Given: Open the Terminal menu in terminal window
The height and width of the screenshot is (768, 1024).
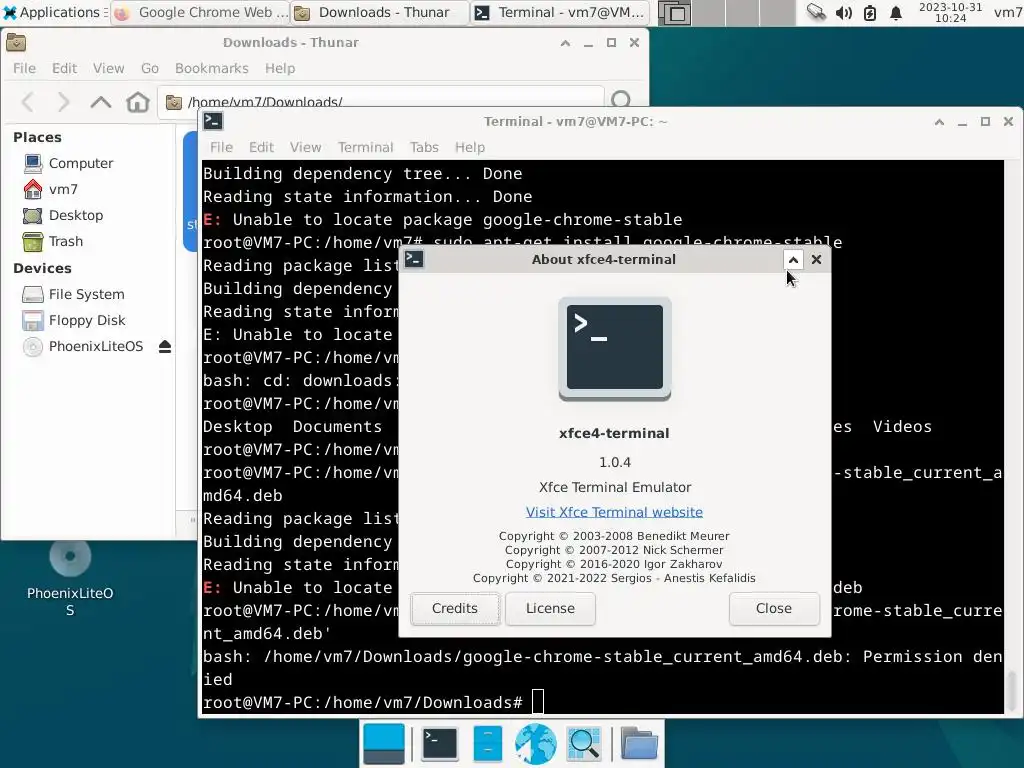Looking at the screenshot, I should click(x=366, y=147).
